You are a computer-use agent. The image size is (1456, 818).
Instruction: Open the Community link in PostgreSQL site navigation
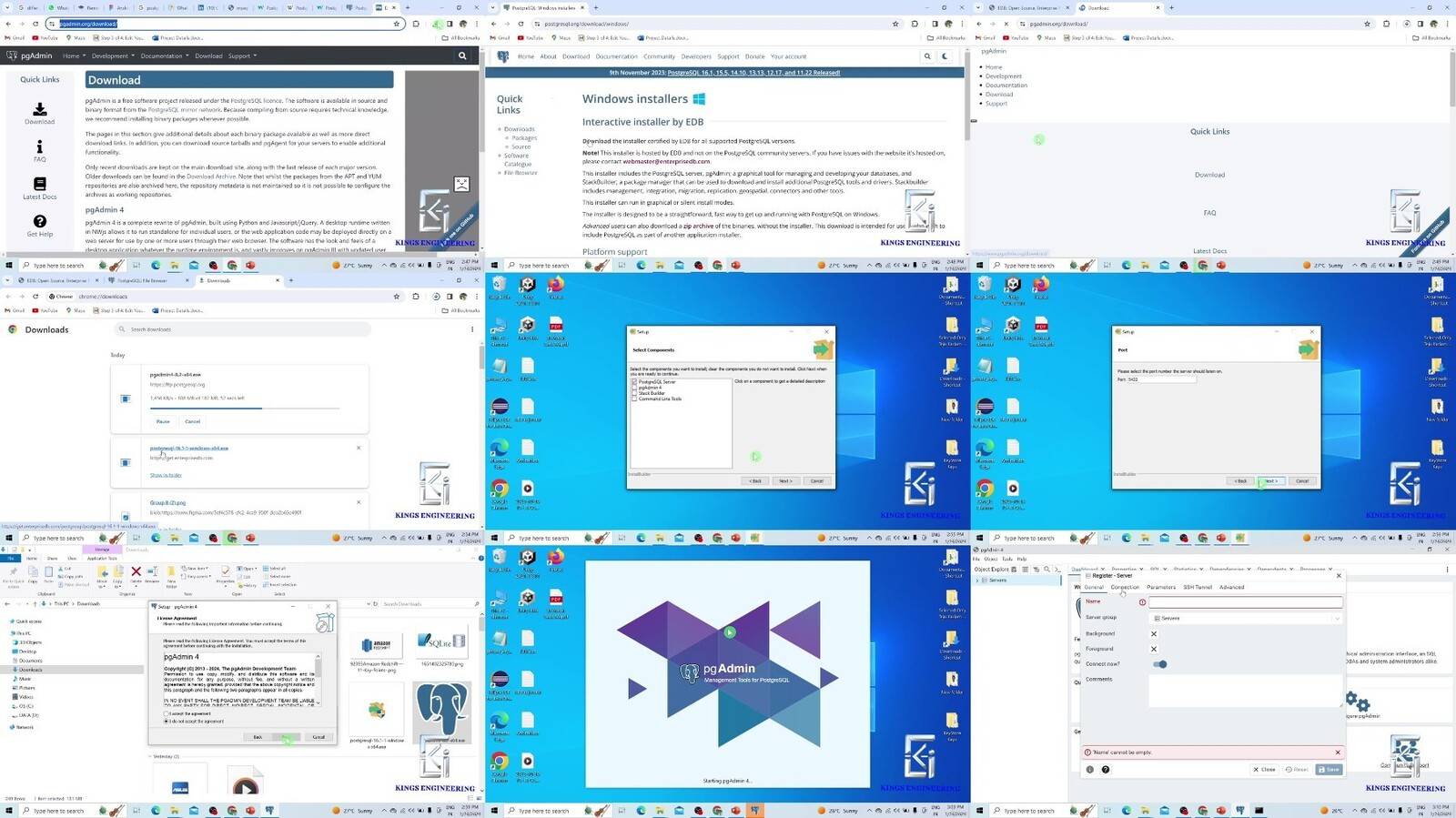pos(660,56)
